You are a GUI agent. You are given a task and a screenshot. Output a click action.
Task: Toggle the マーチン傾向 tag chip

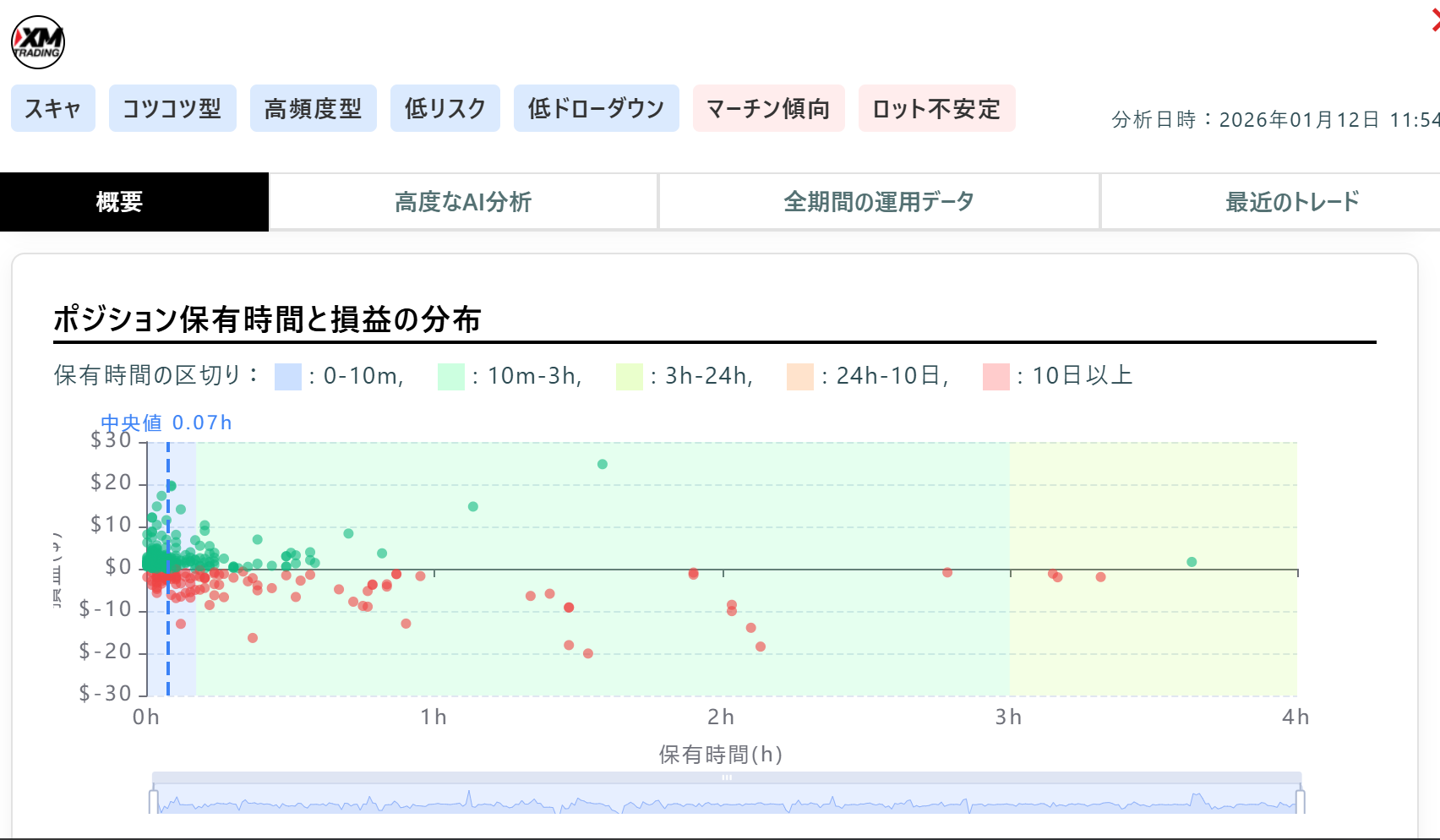(768, 108)
